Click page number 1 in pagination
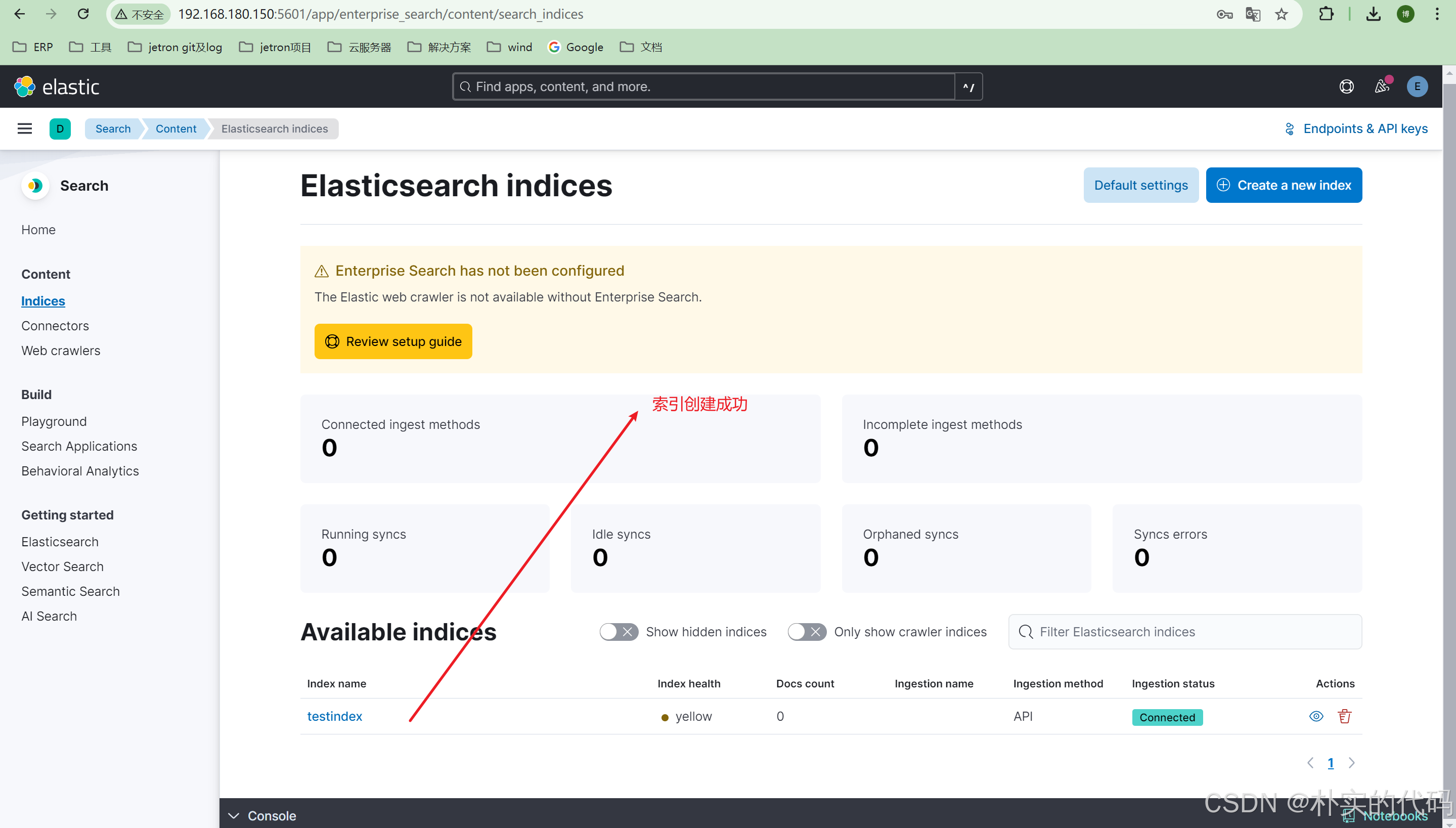This screenshot has height=828, width=1456. tap(1331, 763)
